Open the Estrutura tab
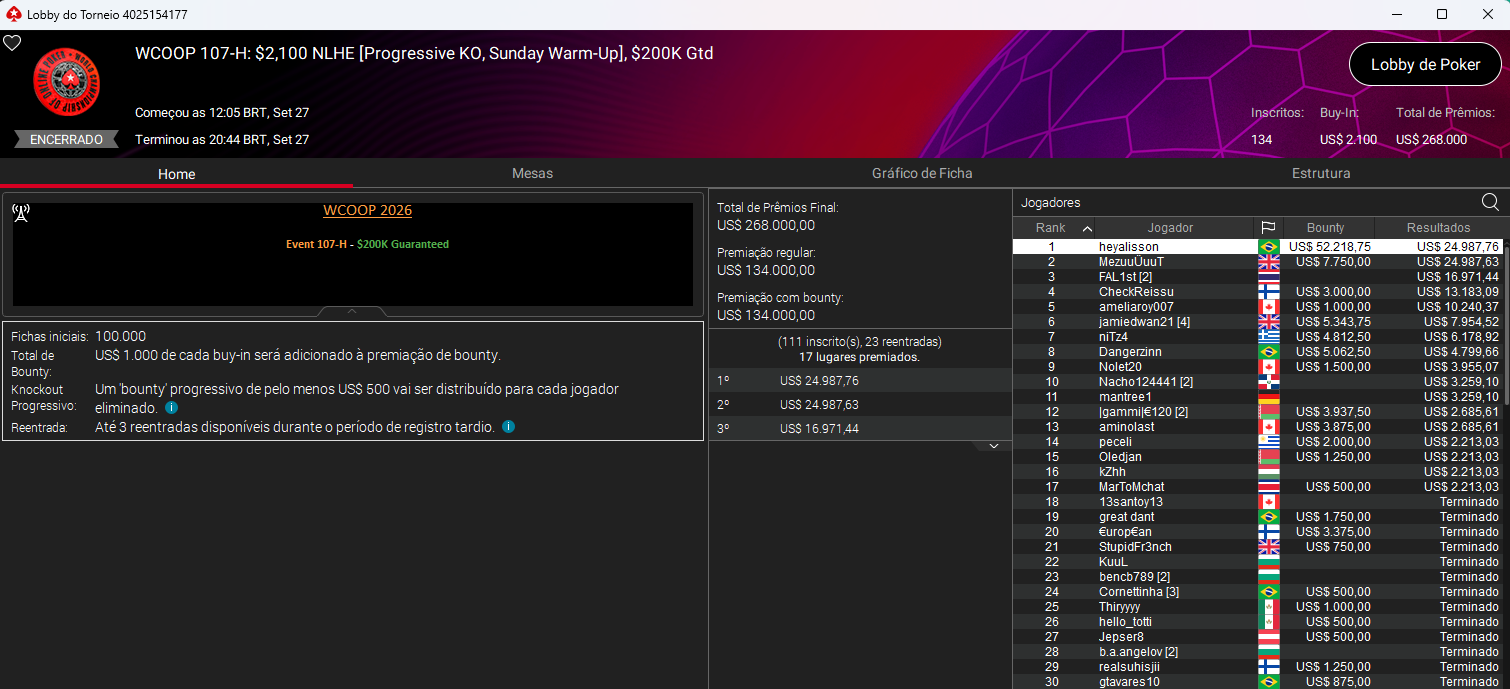The height and width of the screenshot is (689, 1510). pos(1321,173)
